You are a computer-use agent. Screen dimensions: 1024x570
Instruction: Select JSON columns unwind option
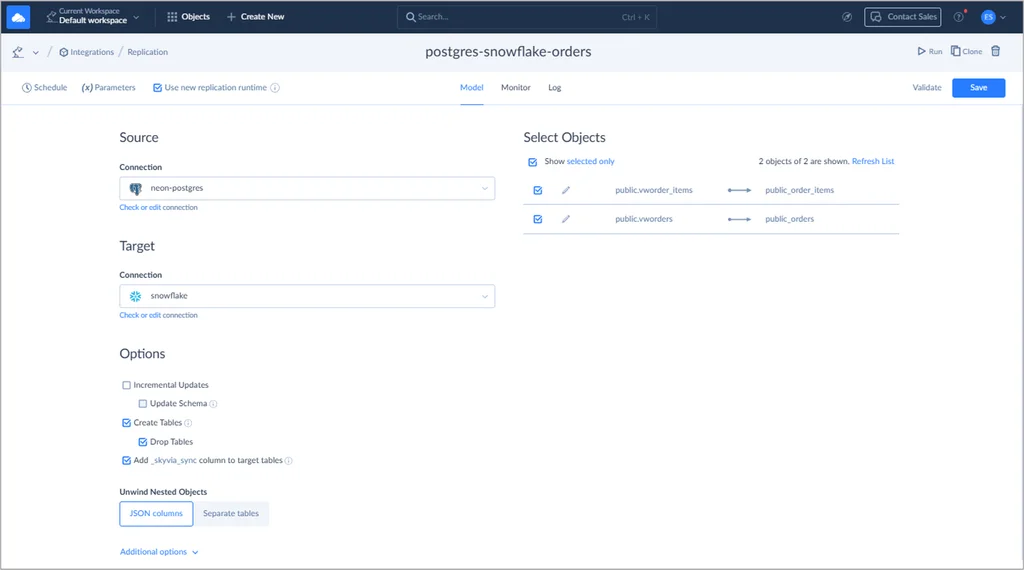[x=156, y=514]
